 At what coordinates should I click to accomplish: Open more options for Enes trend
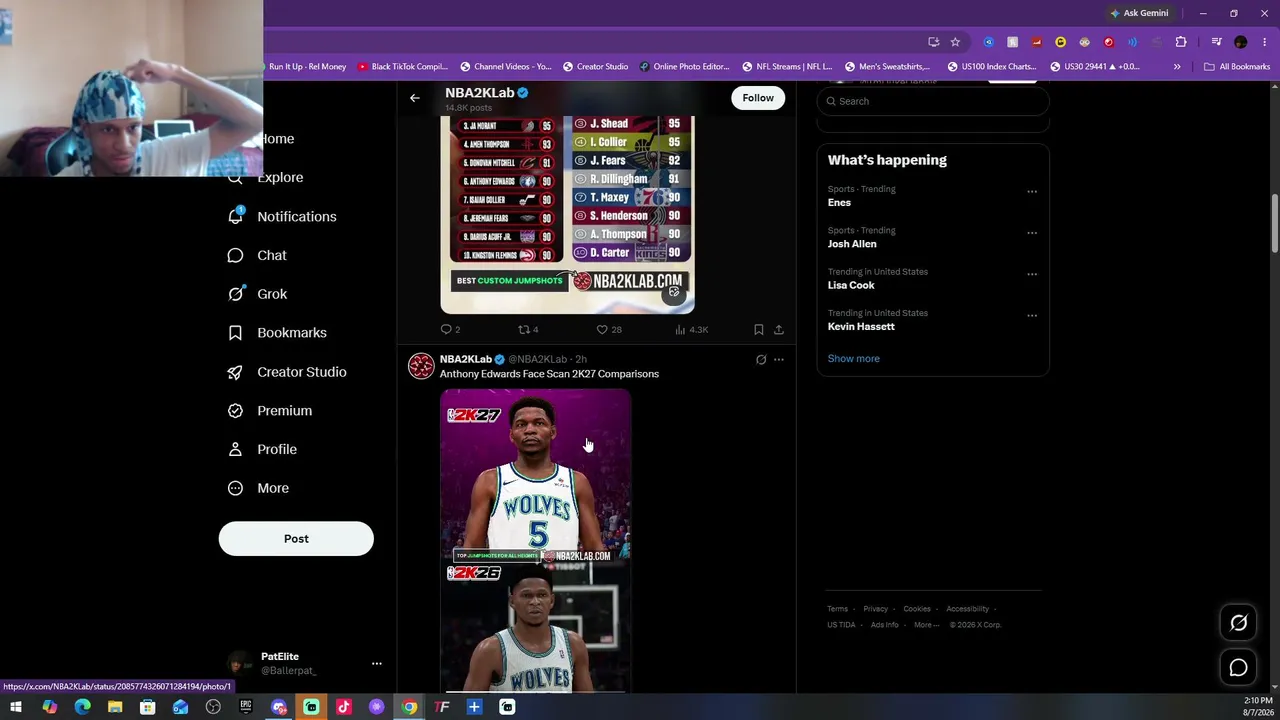tap(1032, 191)
